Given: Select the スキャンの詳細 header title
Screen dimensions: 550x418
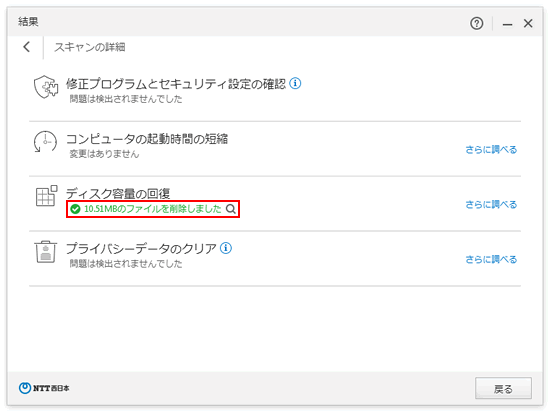Looking at the screenshot, I should click(90, 47).
